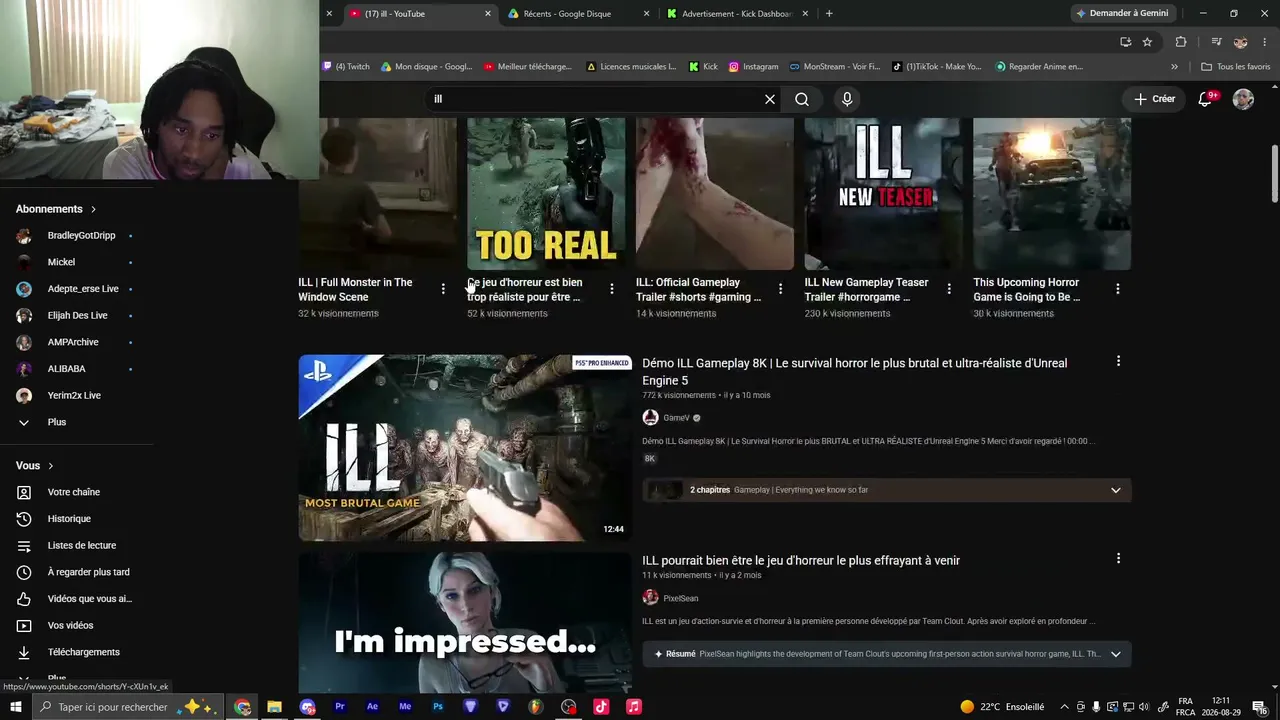Open After Effects from the taskbar
This screenshot has width=1280, height=720.
(372, 707)
